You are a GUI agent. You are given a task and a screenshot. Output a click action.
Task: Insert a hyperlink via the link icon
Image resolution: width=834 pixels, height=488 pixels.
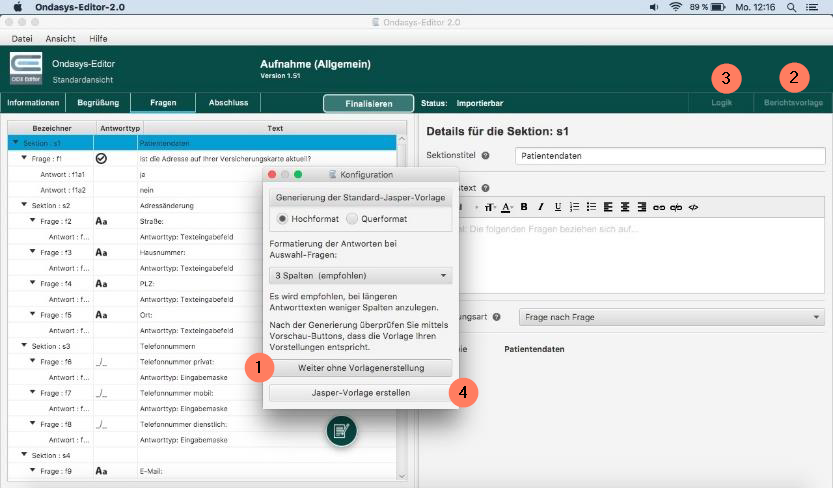click(x=659, y=208)
